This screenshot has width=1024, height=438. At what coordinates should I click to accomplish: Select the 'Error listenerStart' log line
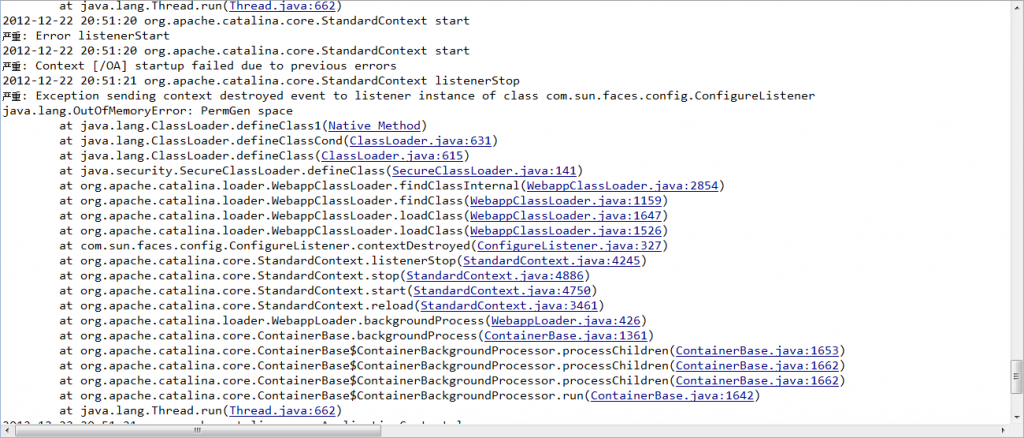pos(86,36)
